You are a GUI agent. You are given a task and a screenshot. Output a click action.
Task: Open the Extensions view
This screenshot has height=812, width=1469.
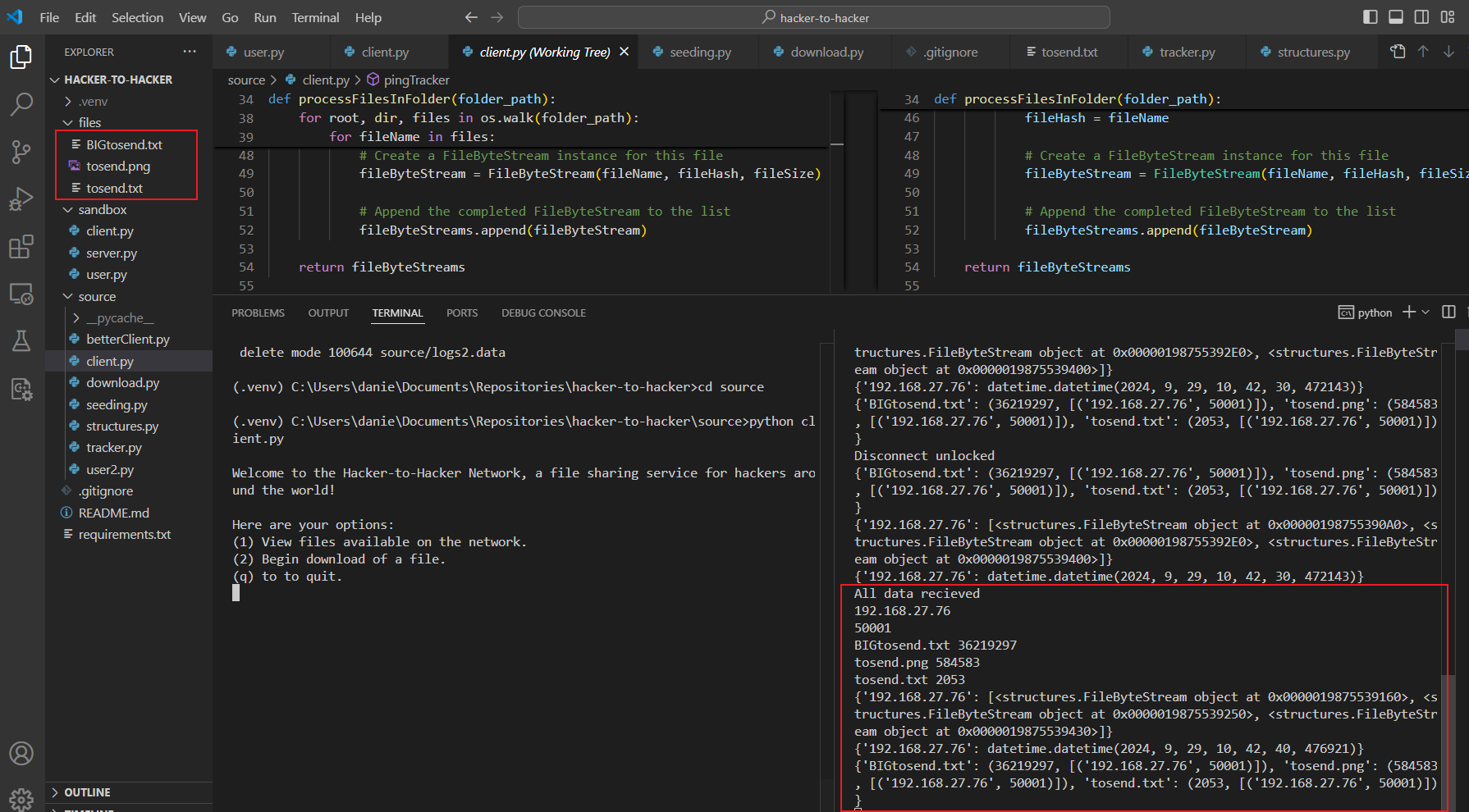(21, 247)
